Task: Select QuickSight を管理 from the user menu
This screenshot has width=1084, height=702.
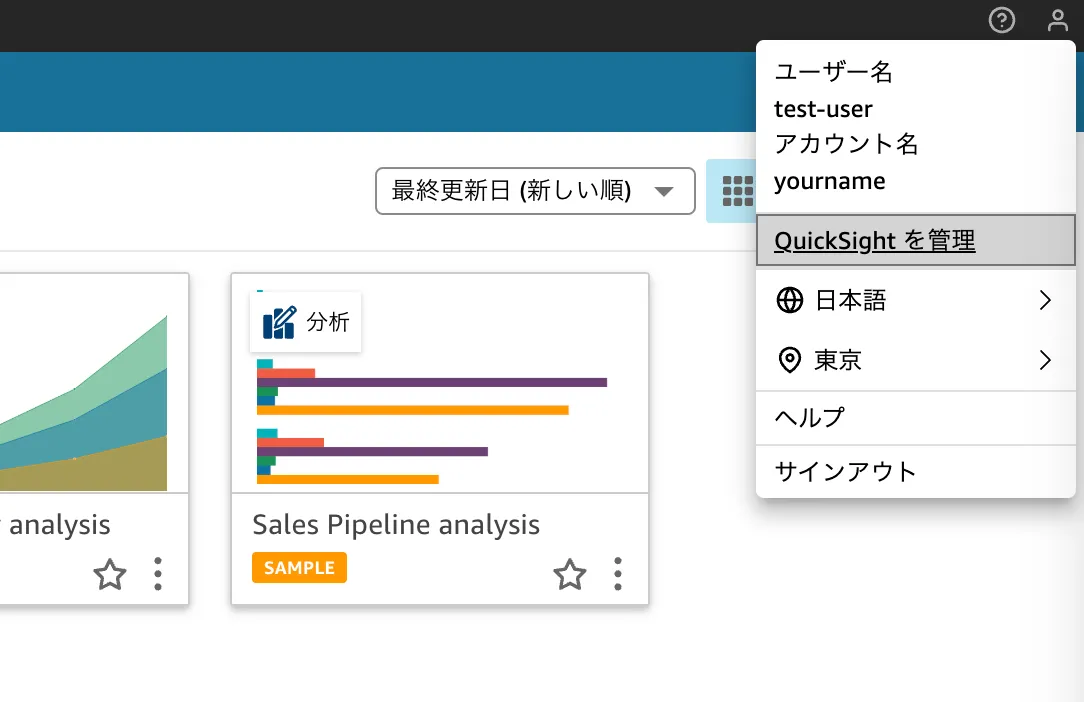Action: coord(875,240)
